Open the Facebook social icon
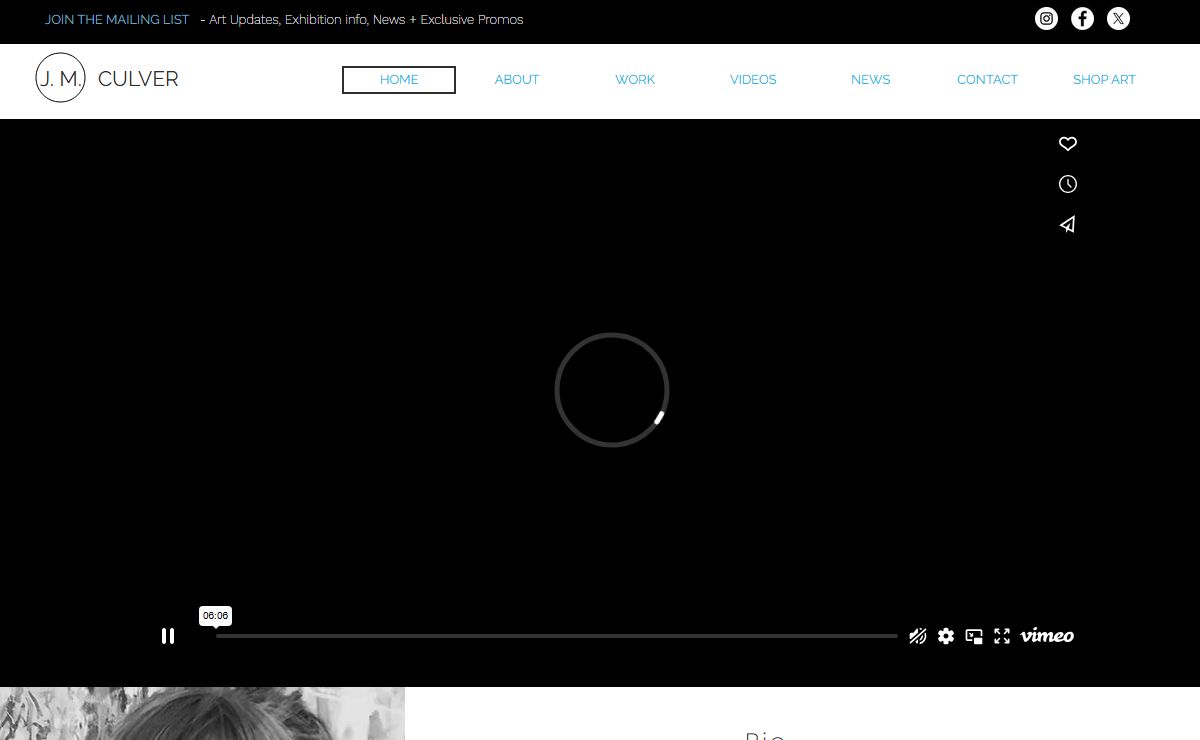Screen dimensions: 1200x740 [x=1082, y=18]
